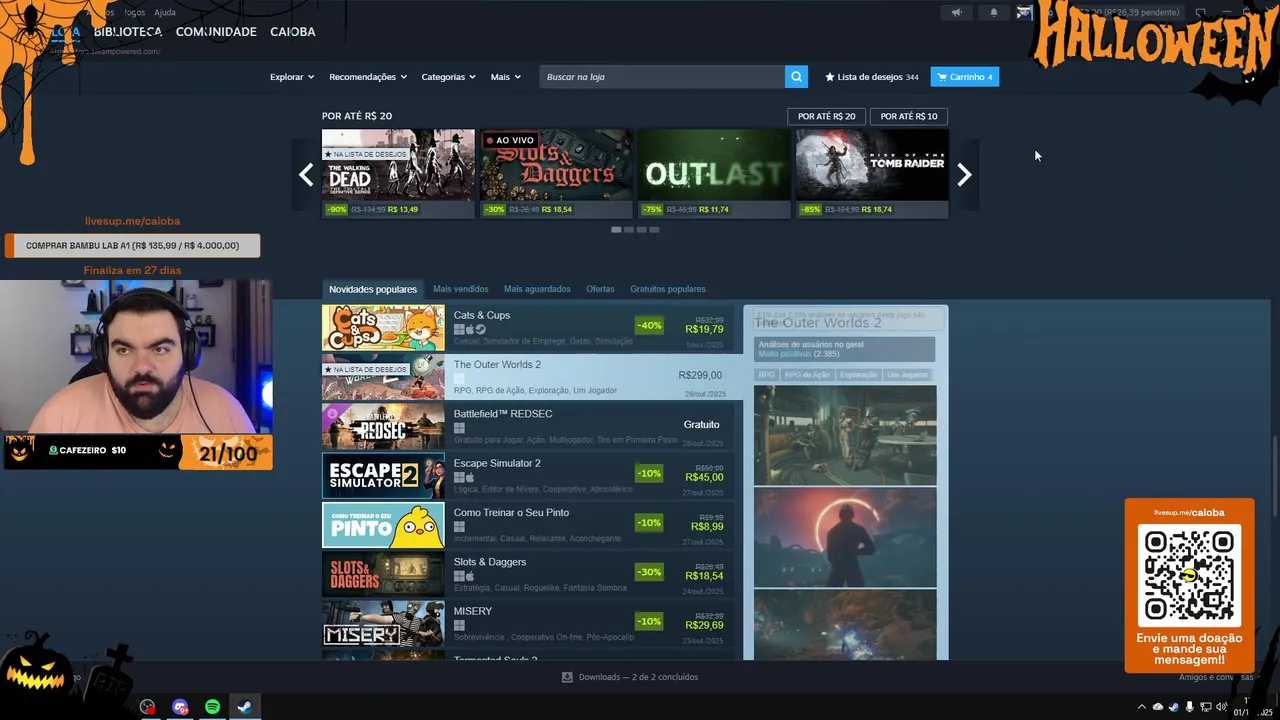1280x720 pixels.
Task: Click Como Treinar o Seu Pinto thumbnail
Action: [x=383, y=525]
